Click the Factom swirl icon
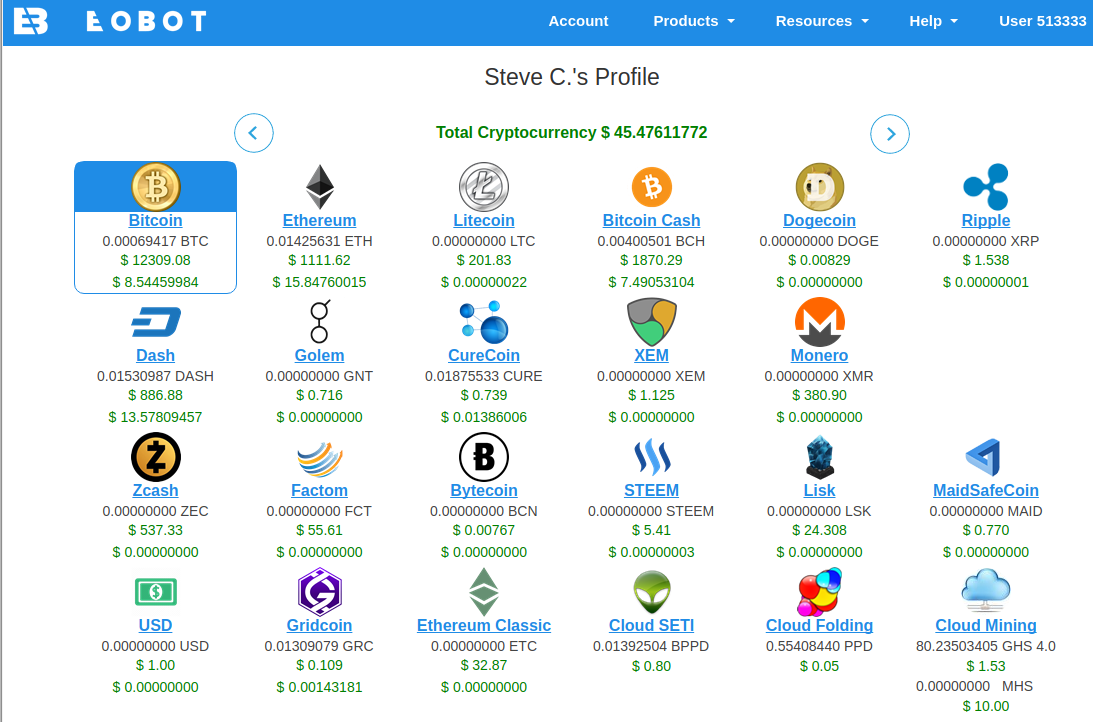The height and width of the screenshot is (722, 1093). coord(319,459)
